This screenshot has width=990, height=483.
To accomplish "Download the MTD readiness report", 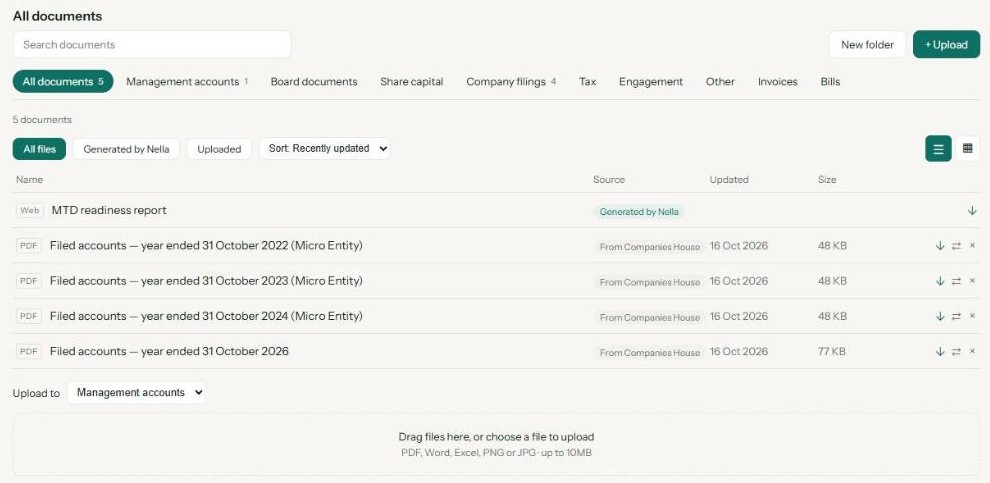I will pos(972,211).
